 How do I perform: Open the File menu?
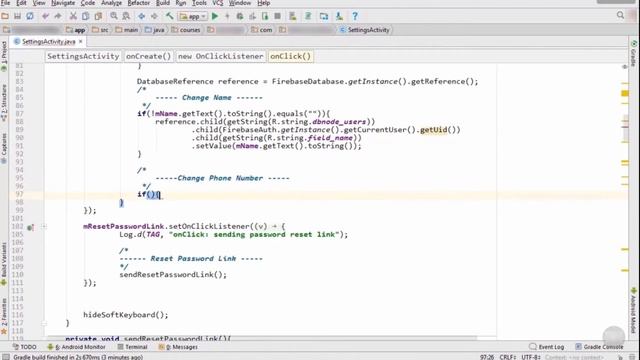click(6, 3)
